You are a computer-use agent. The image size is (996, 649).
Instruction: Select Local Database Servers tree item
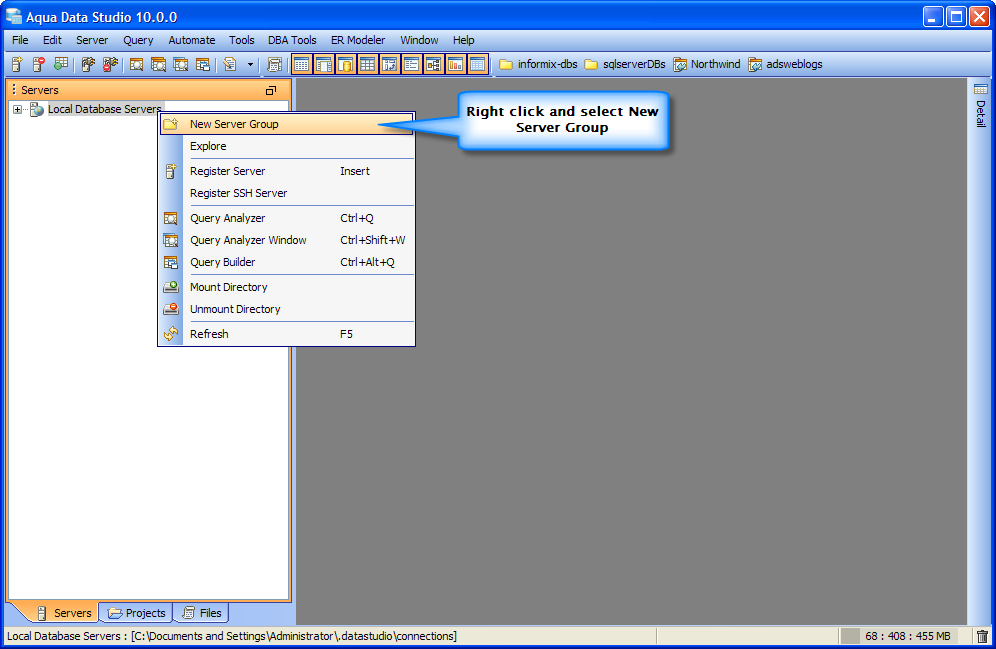coord(104,109)
